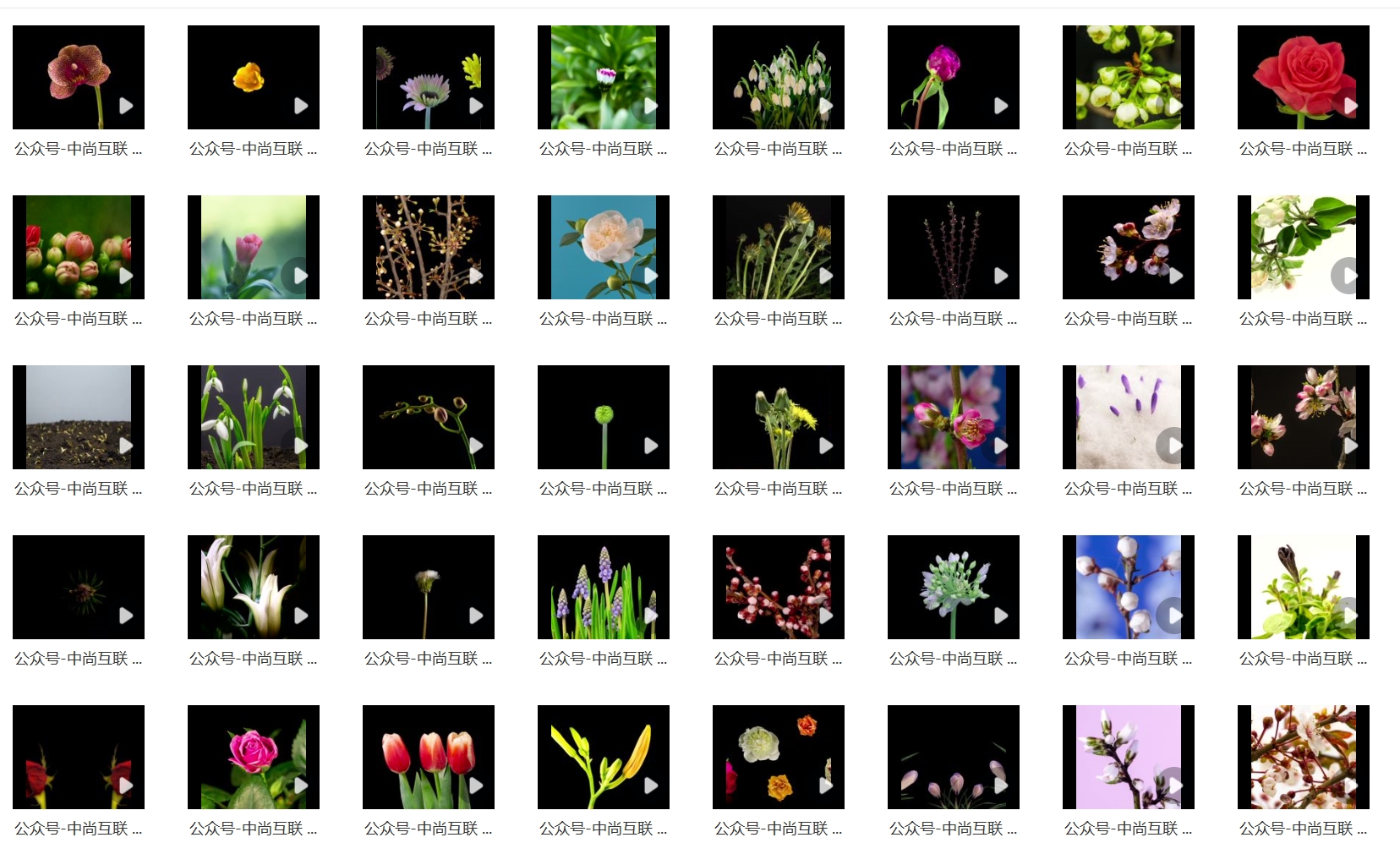
Task: Open red and white buds branches thumbnail
Action: pyautogui.click(x=779, y=587)
